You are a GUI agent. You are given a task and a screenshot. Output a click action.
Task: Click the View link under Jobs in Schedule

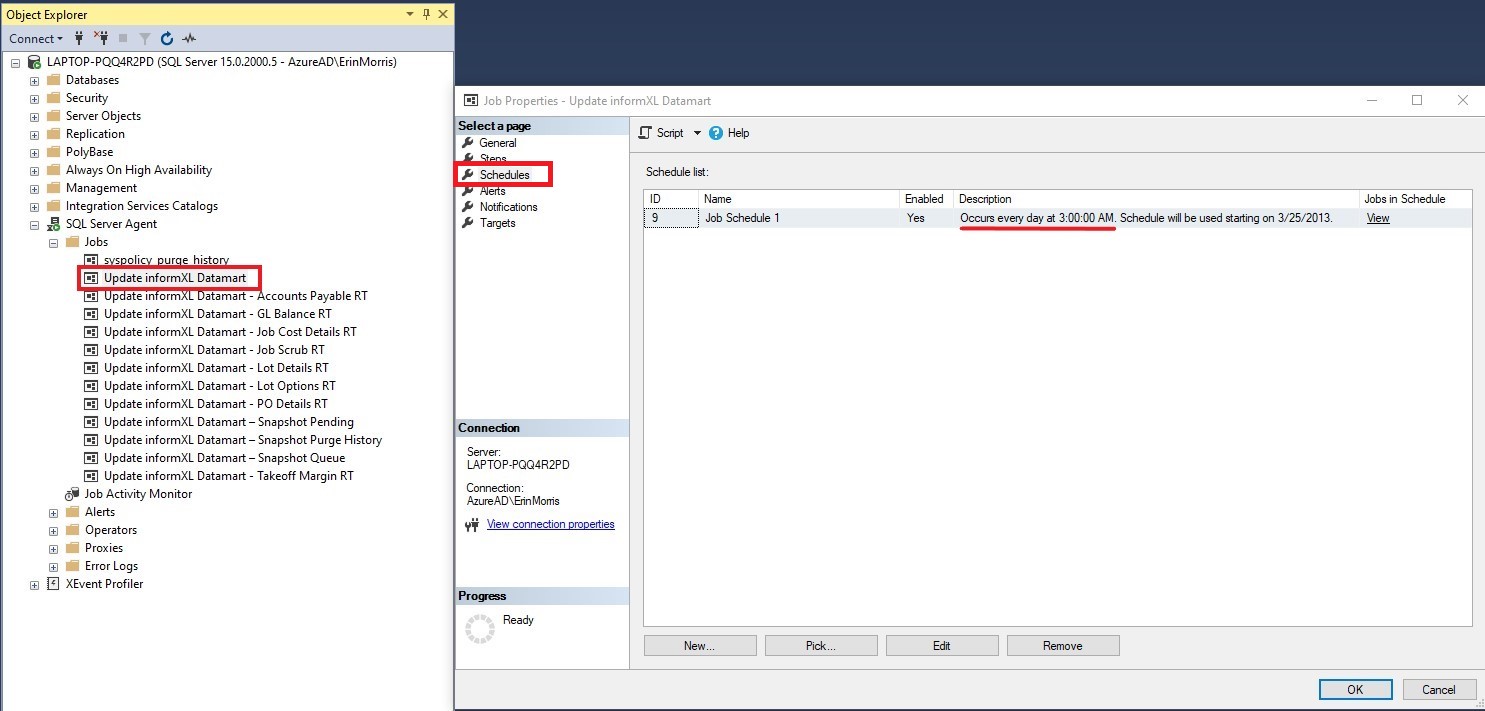[1378, 218]
